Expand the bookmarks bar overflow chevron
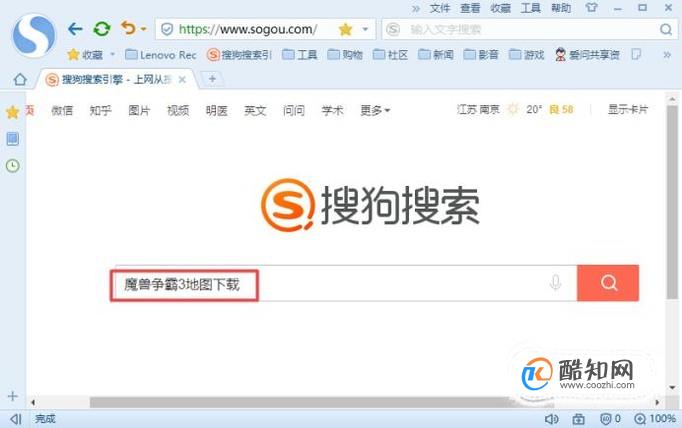The height and width of the screenshot is (428, 682). coord(667,55)
